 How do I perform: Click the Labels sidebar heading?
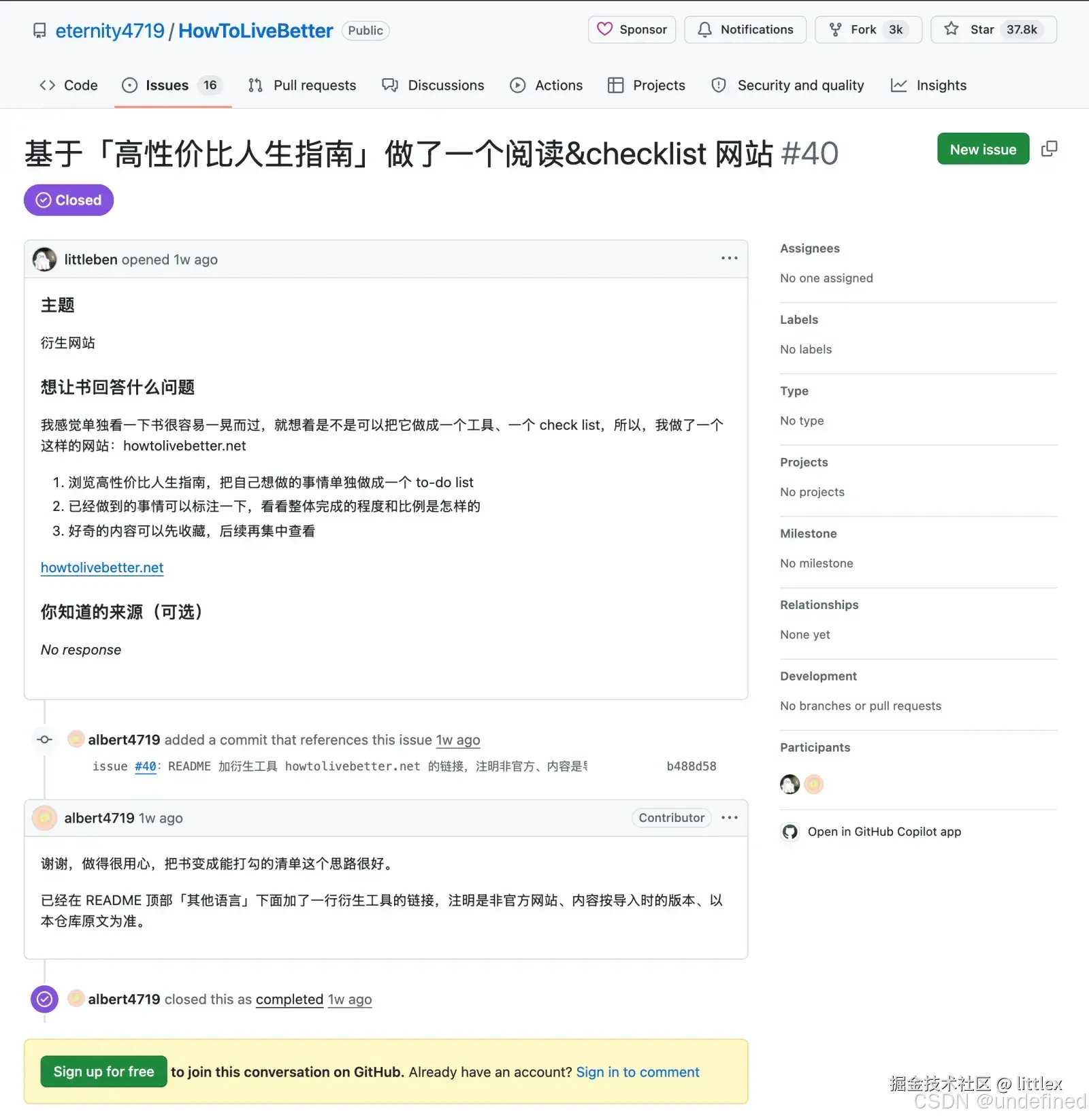[x=799, y=320]
